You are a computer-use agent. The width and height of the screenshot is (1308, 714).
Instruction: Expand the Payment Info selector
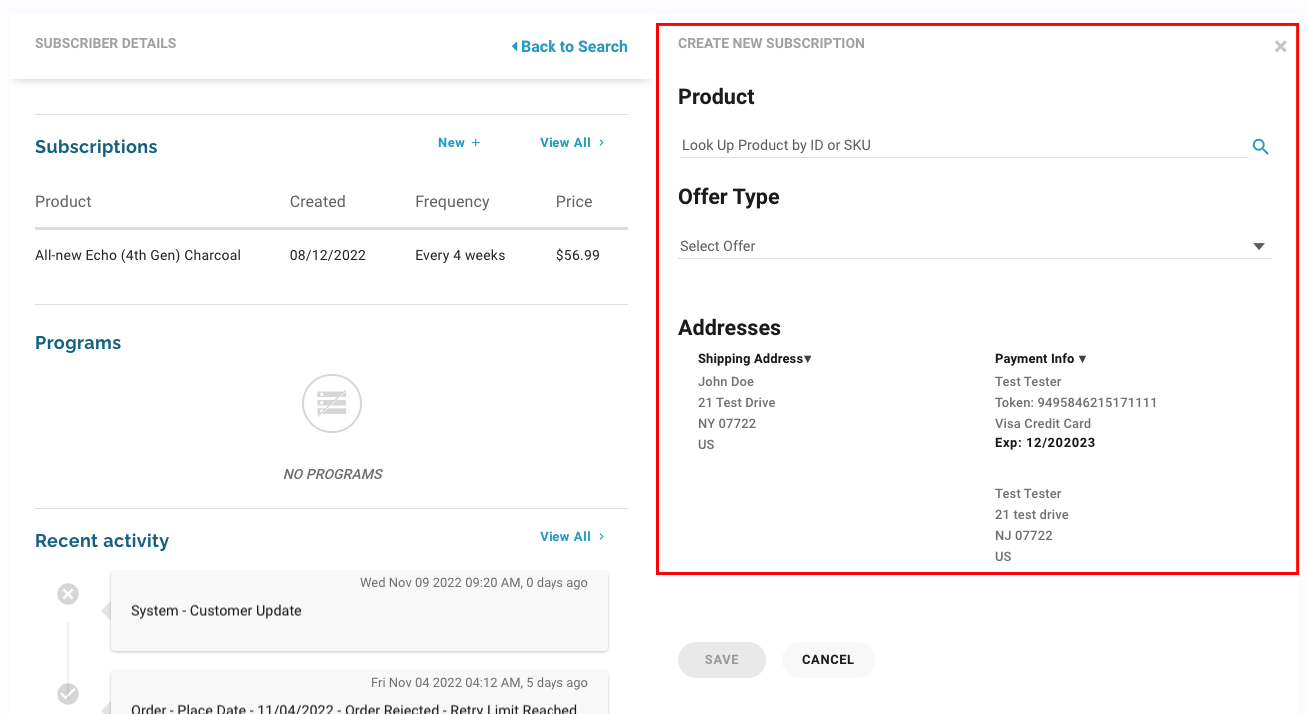(1040, 359)
